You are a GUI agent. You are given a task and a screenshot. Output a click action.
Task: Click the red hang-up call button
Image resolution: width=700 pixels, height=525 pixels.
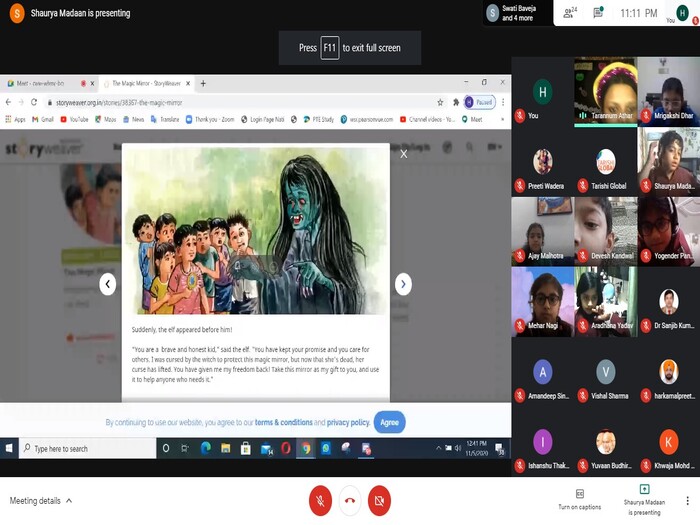pyautogui.click(x=350, y=500)
